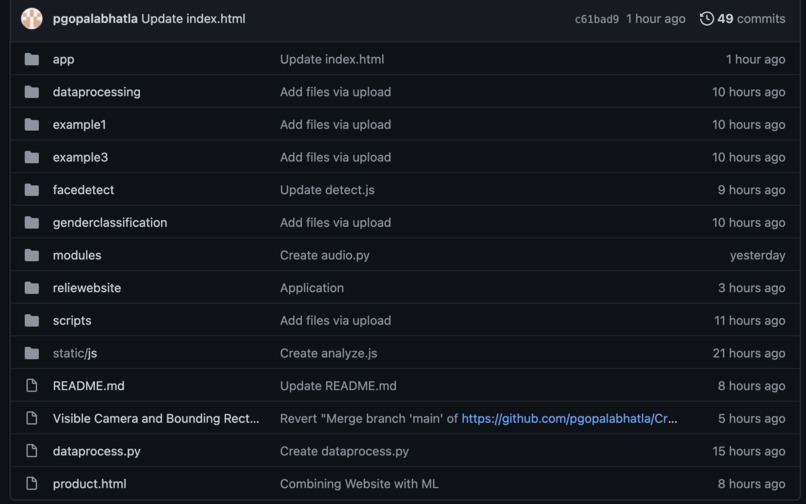Click '11 hours ago' timestamp for scripts
Viewport: 806px width, 504px height.
(x=749, y=321)
